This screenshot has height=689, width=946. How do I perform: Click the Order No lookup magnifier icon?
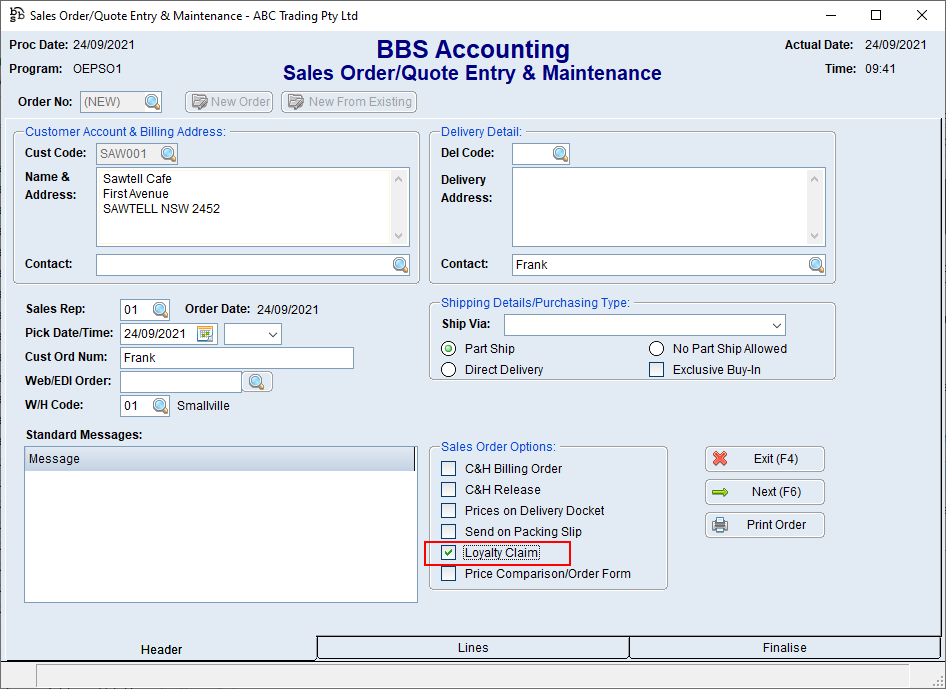click(152, 102)
